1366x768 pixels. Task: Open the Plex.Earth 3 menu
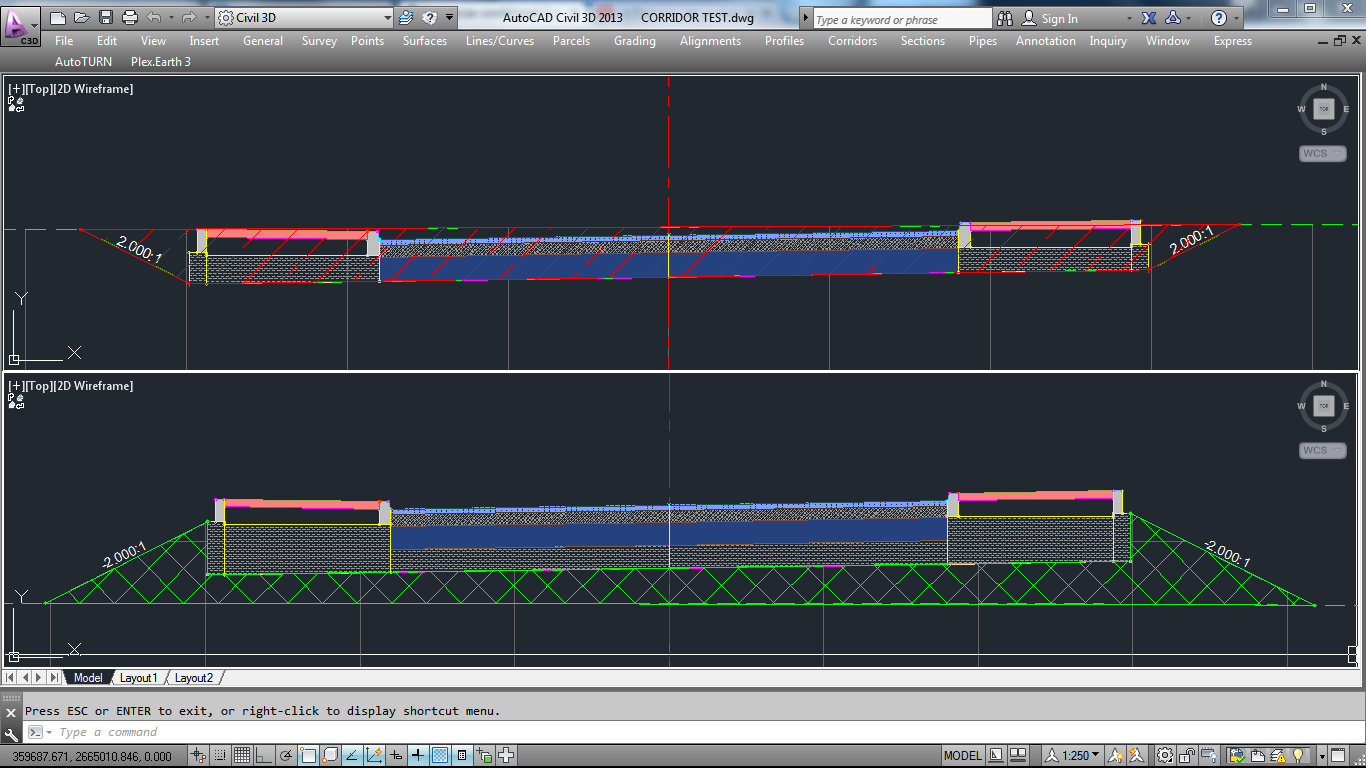click(x=161, y=62)
